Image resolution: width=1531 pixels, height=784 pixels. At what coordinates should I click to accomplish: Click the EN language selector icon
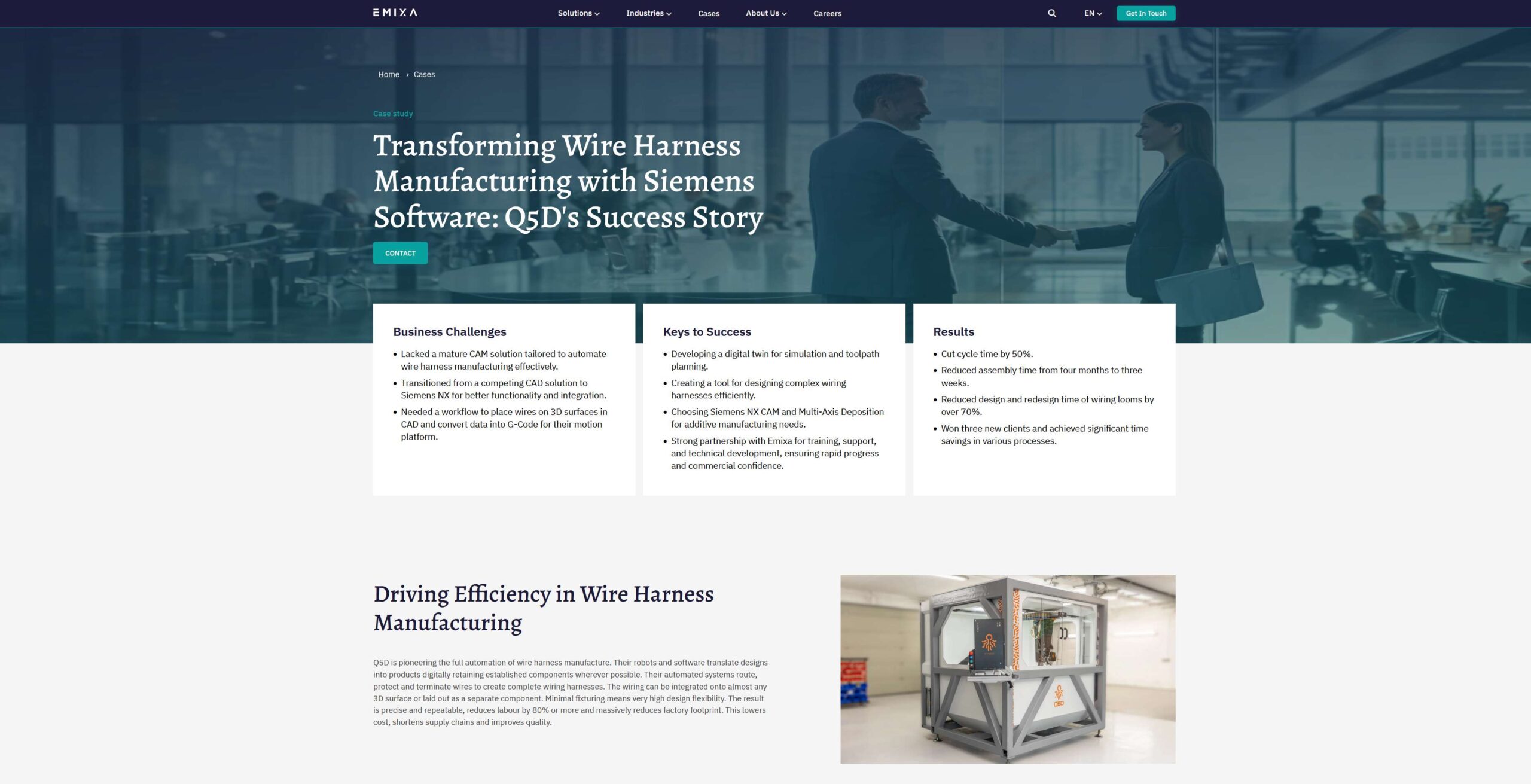coord(1092,13)
